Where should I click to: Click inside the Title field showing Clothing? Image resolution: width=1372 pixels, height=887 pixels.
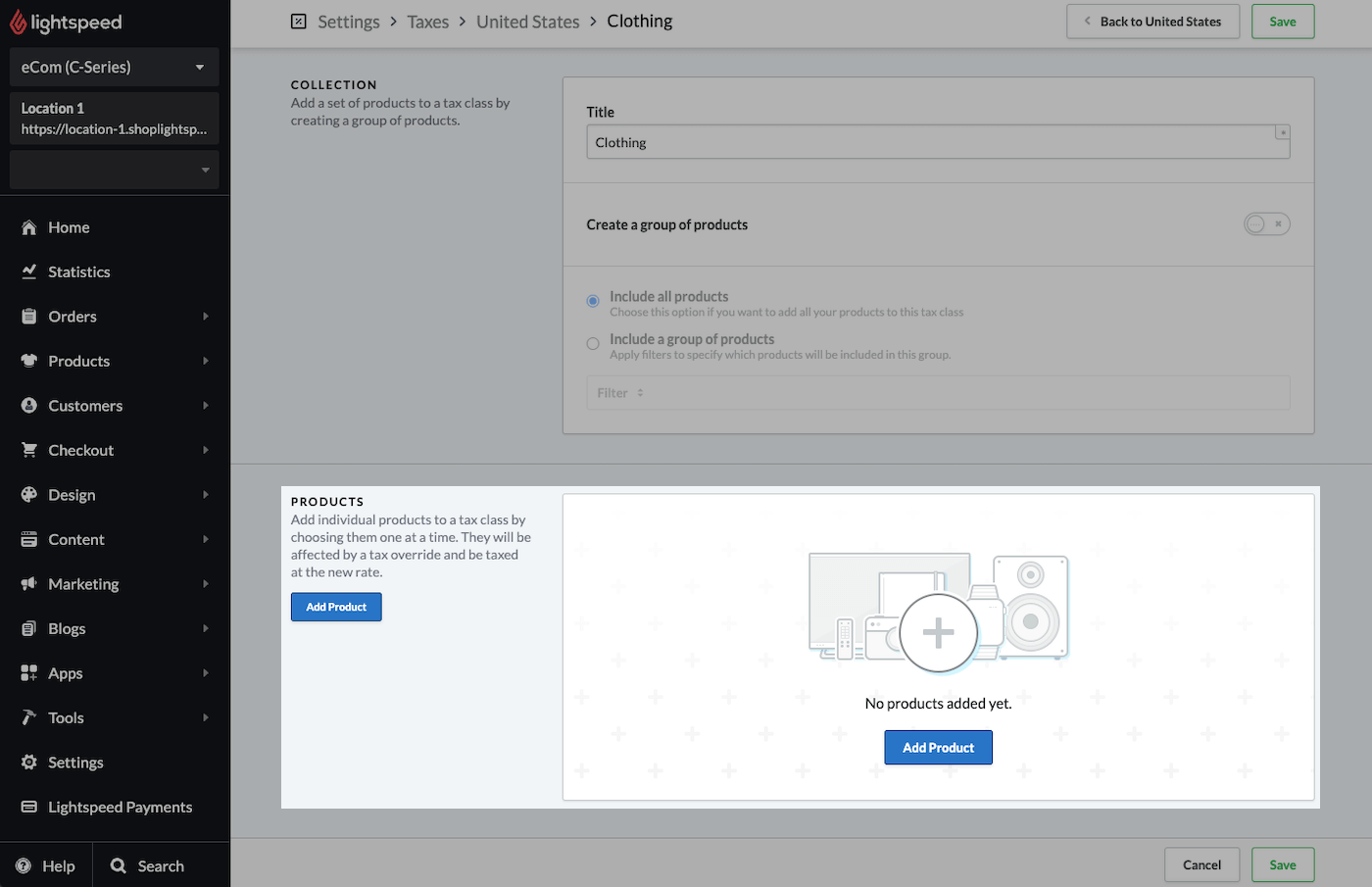938,142
